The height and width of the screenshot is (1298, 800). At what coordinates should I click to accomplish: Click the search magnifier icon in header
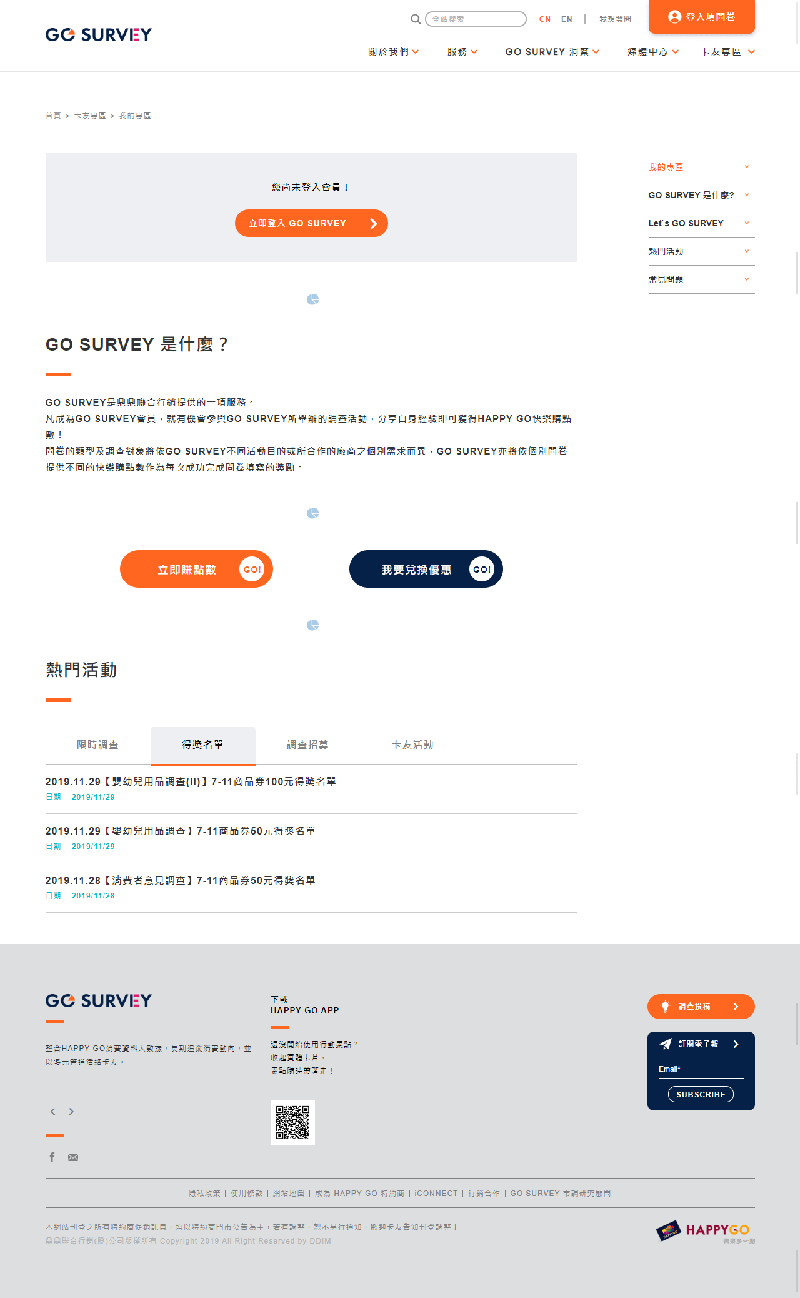coord(415,19)
